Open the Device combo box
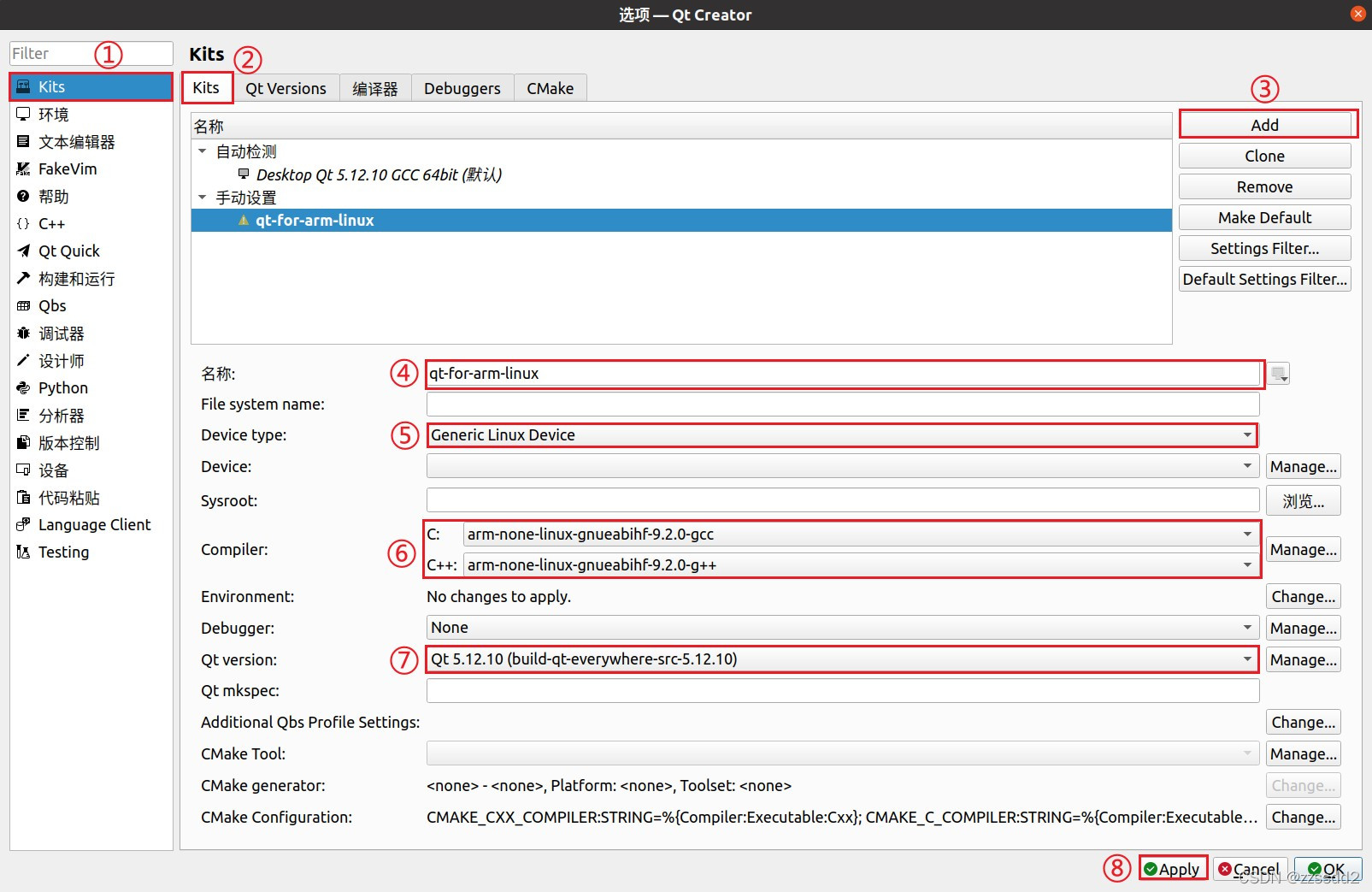 [843, 466]
